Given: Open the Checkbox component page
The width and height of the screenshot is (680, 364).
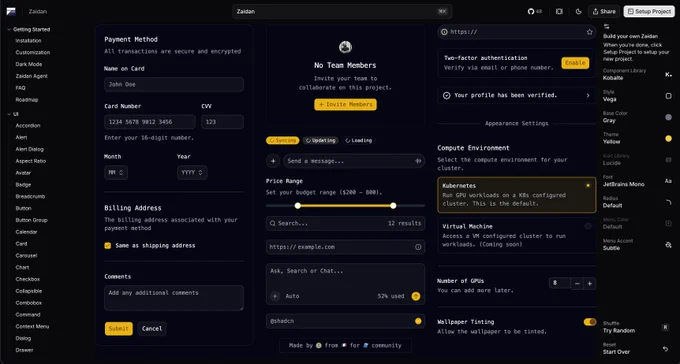Looking at the screenshot, I should point(28,279).
